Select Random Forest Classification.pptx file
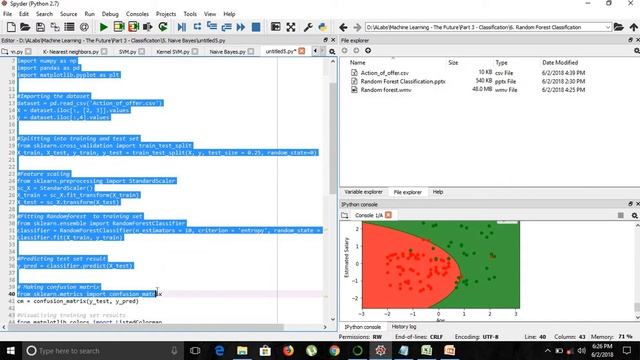The width and height of the screenshot is (640, 360). pyautogui.click(x=403, y=81)
